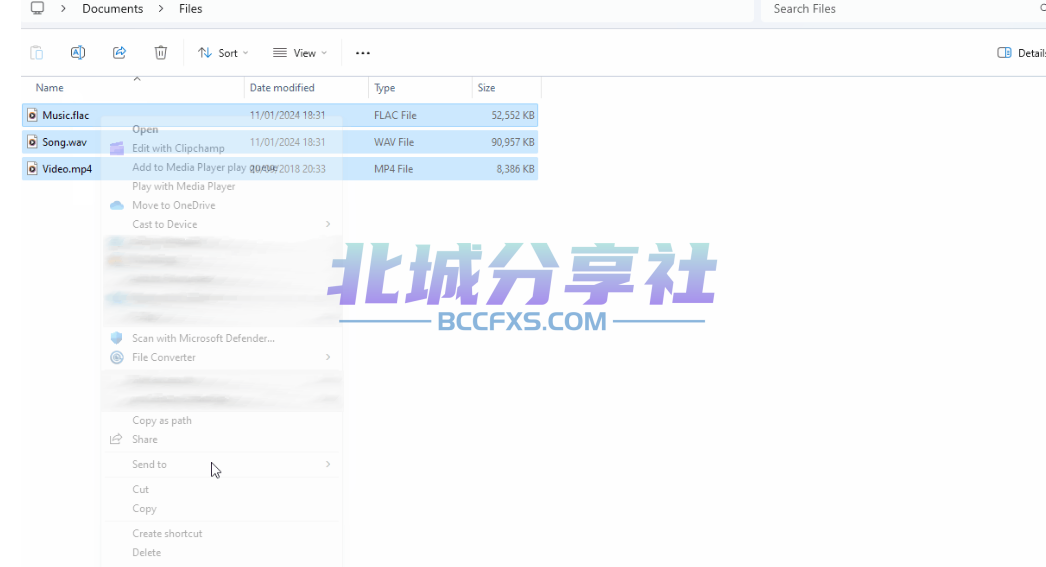Click the WAV File type cell
Viewport: 1046px width, 567px height.
(x=394, y=142)
